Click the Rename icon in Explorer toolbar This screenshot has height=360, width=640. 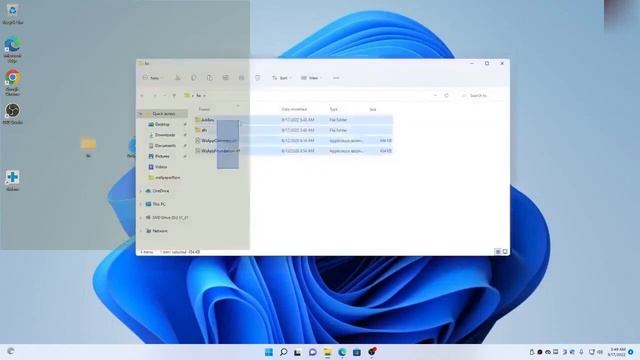pos(226,78)
